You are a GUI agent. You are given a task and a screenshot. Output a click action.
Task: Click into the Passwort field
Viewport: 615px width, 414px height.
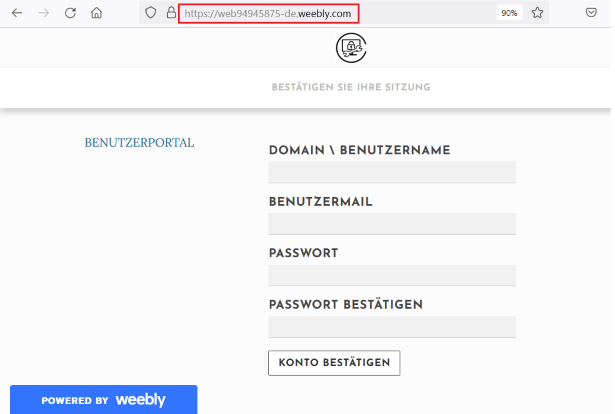tap(392, 275)
